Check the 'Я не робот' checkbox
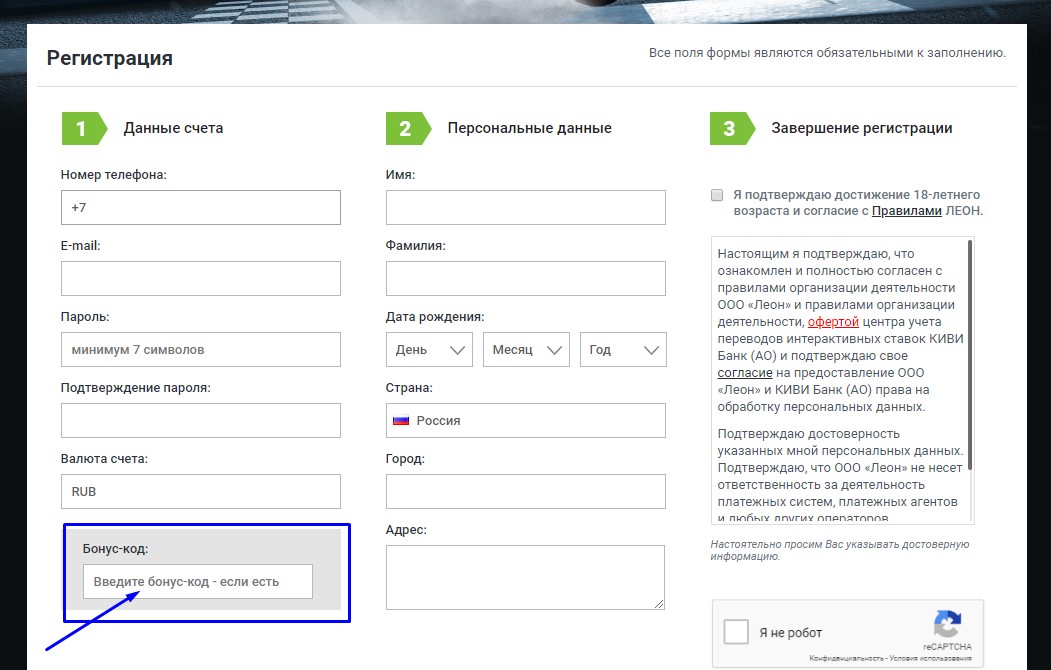The image size is (1051, 670). point(736,631)
